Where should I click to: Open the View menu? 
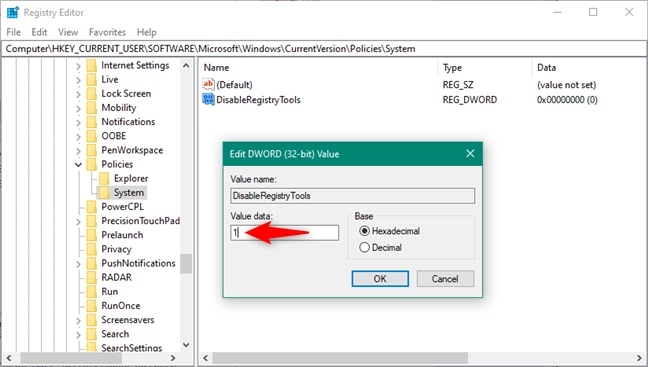point(68,32)
